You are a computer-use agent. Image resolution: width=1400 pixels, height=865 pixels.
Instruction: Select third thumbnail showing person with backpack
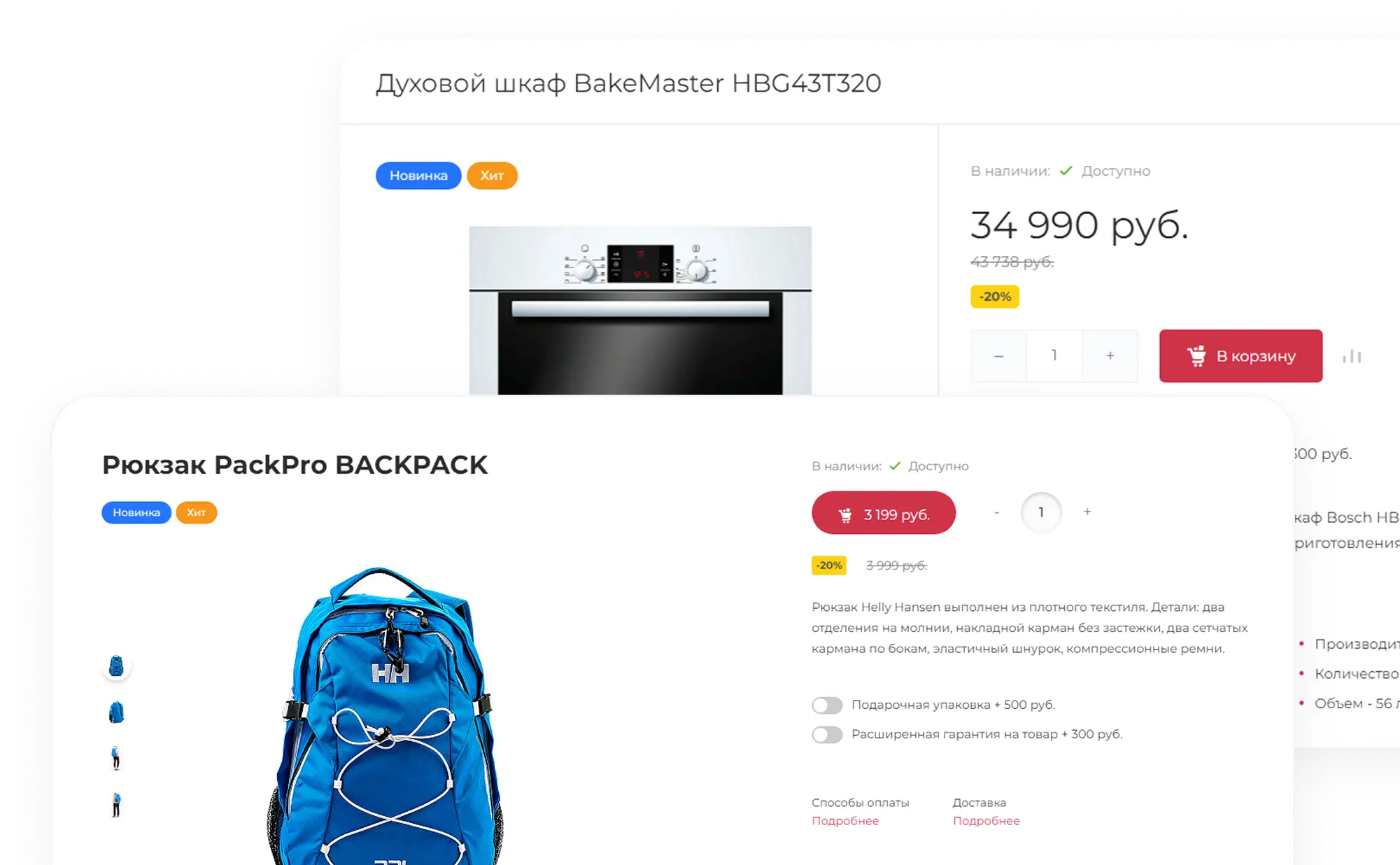(x=116, y=758)
